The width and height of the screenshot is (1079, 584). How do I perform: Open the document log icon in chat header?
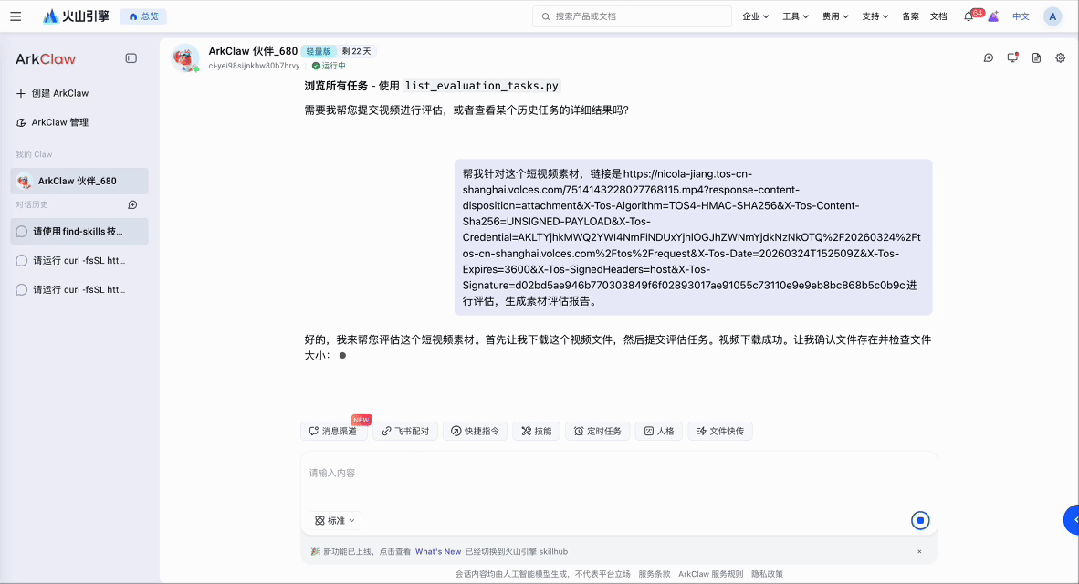[1036, 58]
